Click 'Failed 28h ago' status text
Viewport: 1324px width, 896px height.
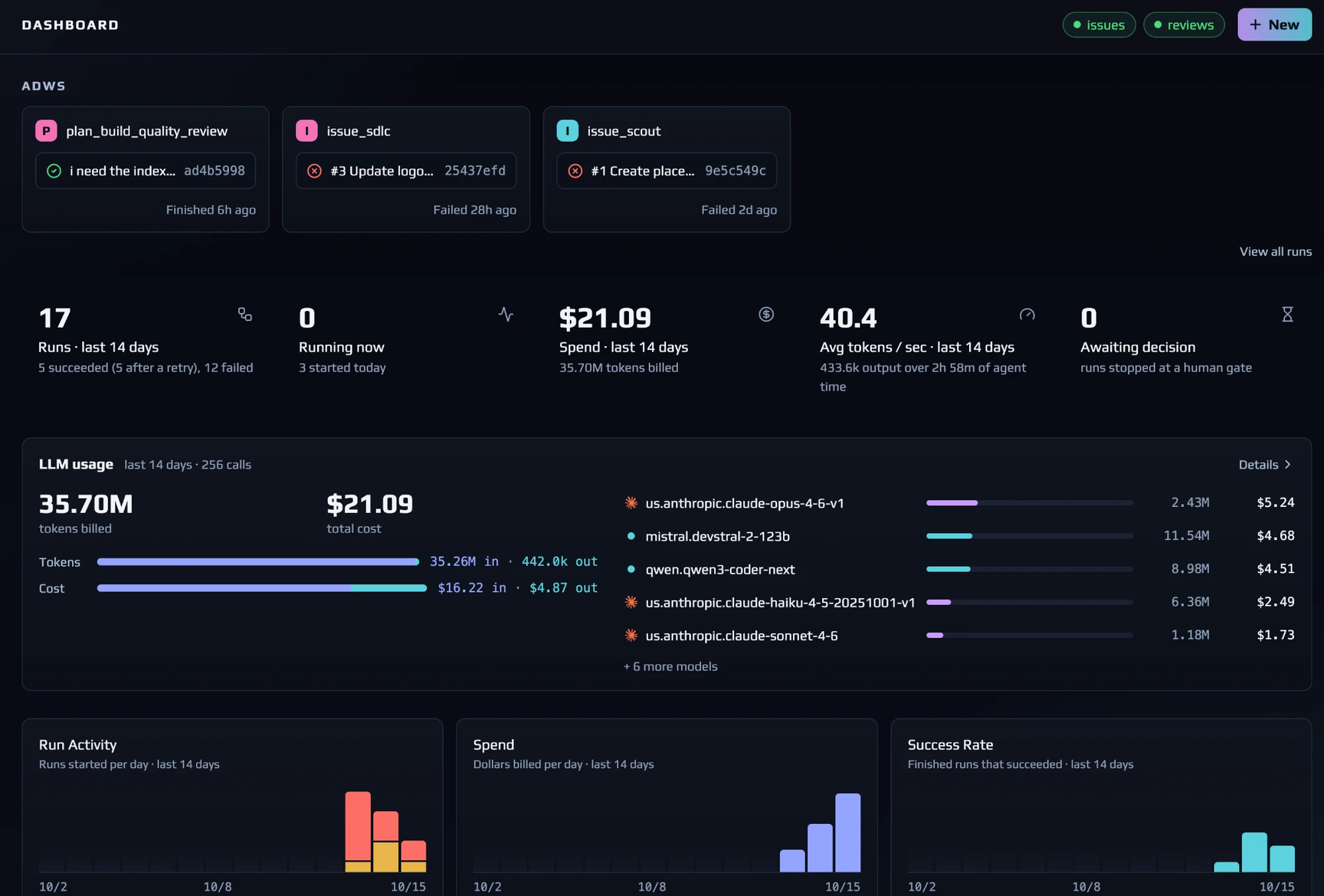474,210
